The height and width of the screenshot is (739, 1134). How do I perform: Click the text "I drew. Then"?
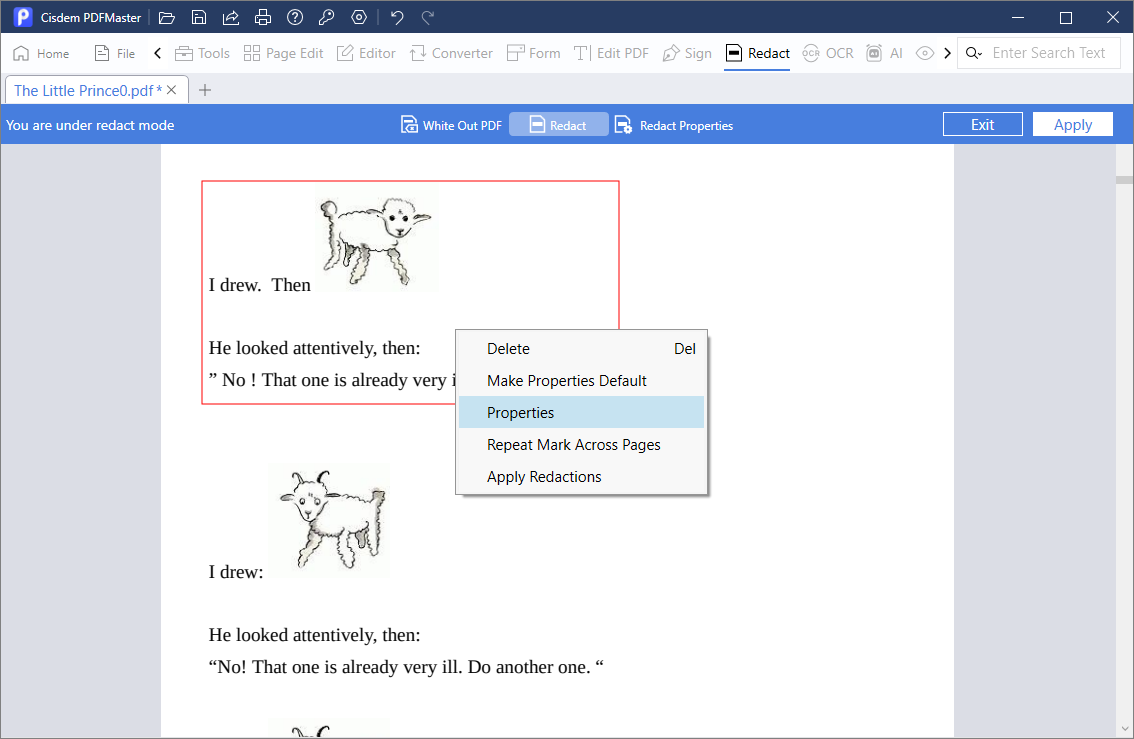point(260,285)
